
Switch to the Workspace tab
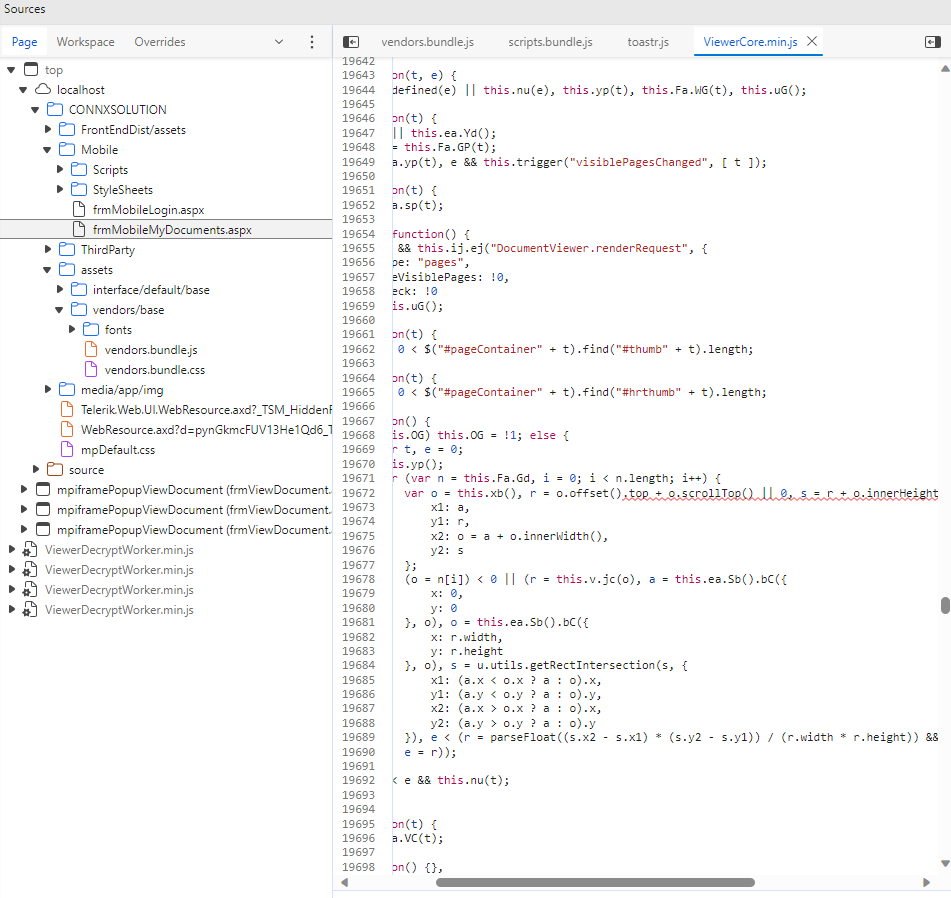85,42
